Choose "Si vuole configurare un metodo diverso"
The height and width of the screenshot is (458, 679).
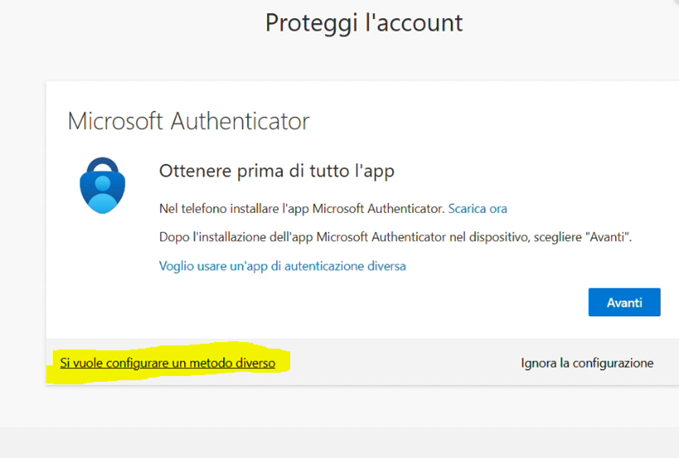tap(167, 363)
